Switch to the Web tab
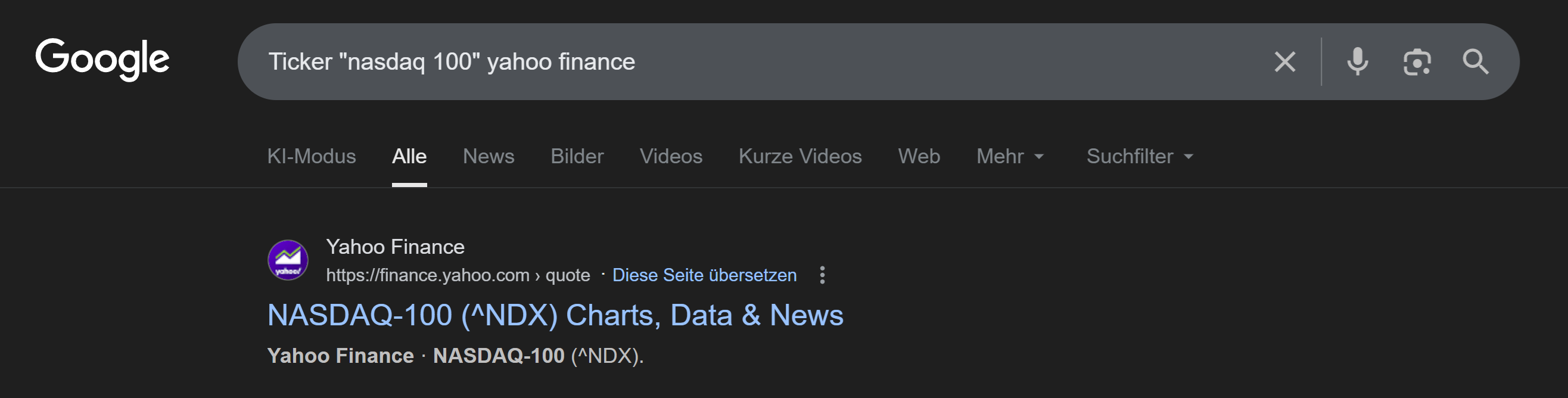Image resolution: width=1568 pixels, height=398 pixels. coord(919,157)
